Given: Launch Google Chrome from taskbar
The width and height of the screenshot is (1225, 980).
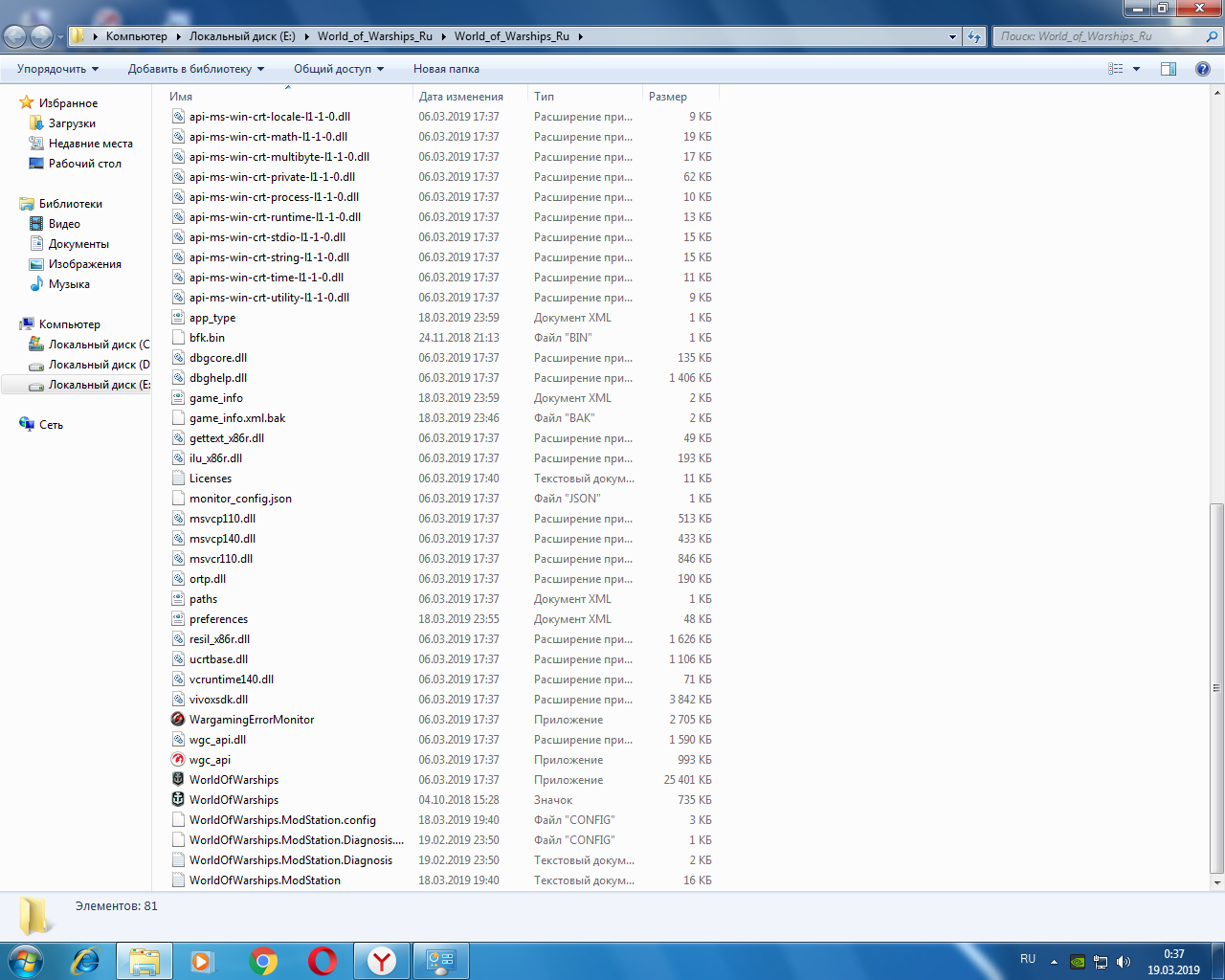Looking at the screenshot, I should pyautogui.click(x=263, y=960).
